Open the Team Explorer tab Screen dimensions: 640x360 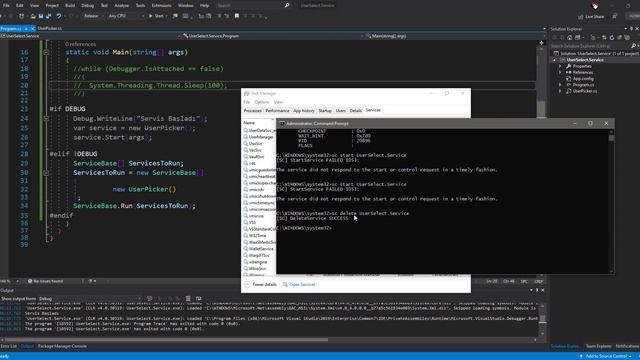pyautogui.click(x=598, y=346)
